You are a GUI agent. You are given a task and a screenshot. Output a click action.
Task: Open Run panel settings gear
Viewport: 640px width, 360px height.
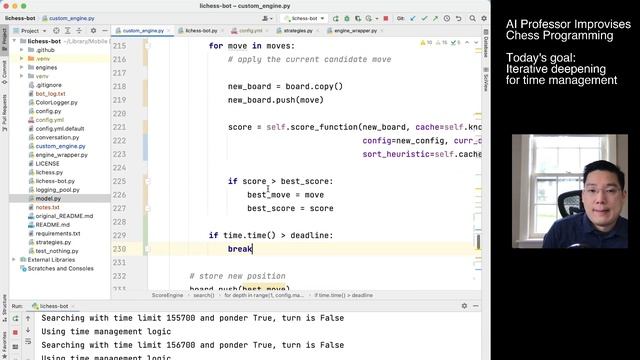tap(464, 306)
